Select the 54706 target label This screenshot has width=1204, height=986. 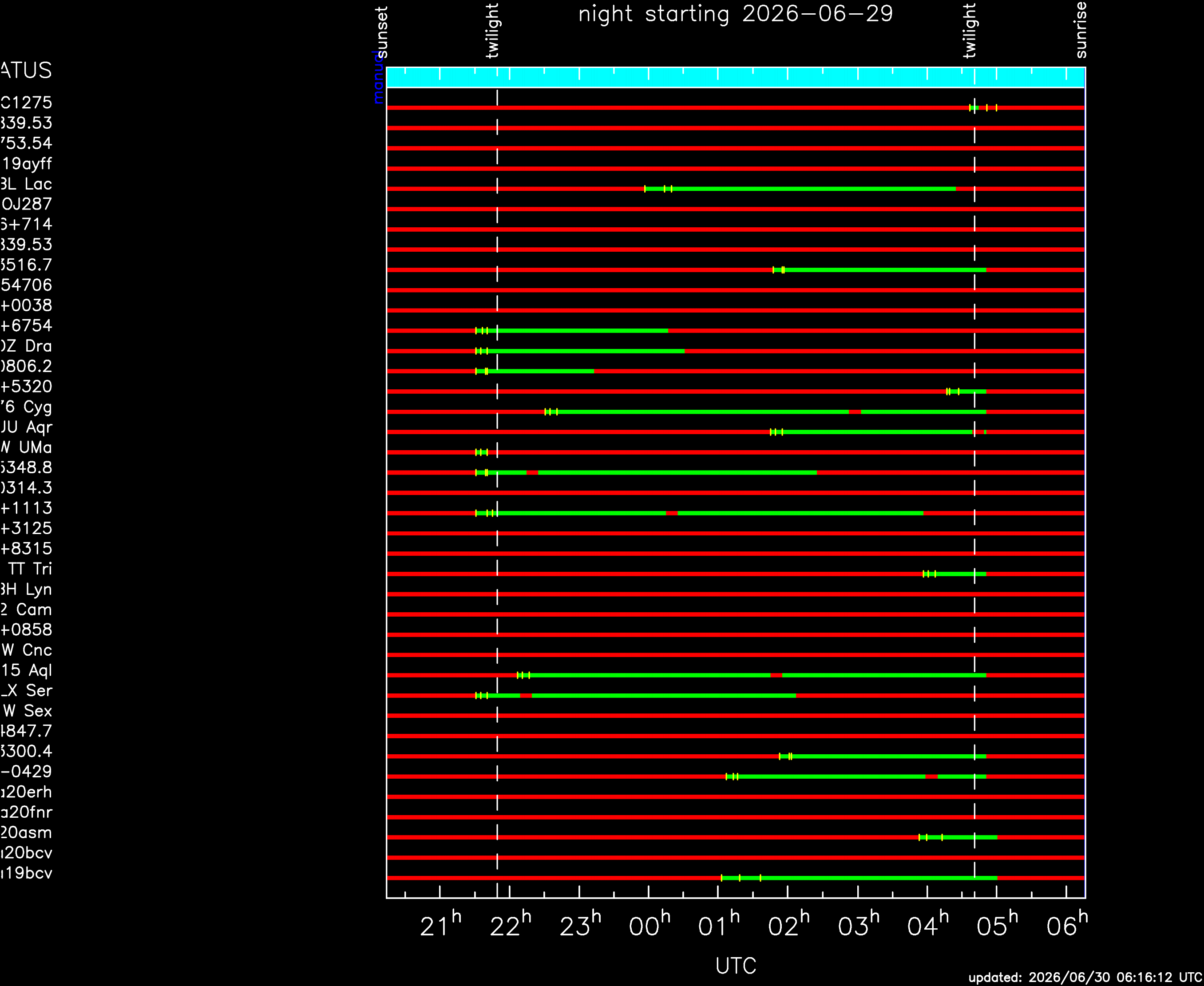27,285
